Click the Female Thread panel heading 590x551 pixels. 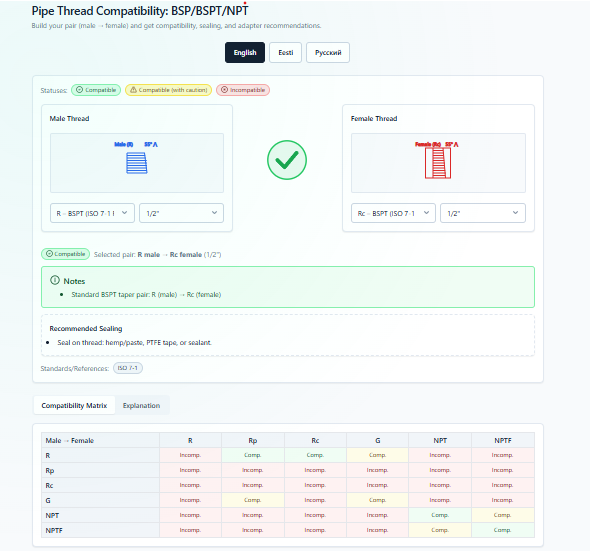pyautogui.click(x=374, y=118)
